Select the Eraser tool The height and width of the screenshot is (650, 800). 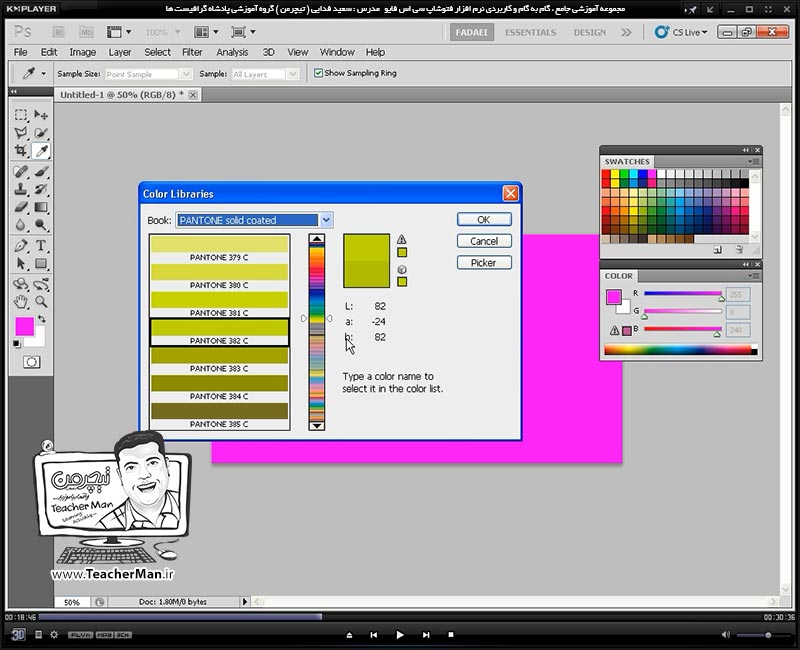pos(21,207)
